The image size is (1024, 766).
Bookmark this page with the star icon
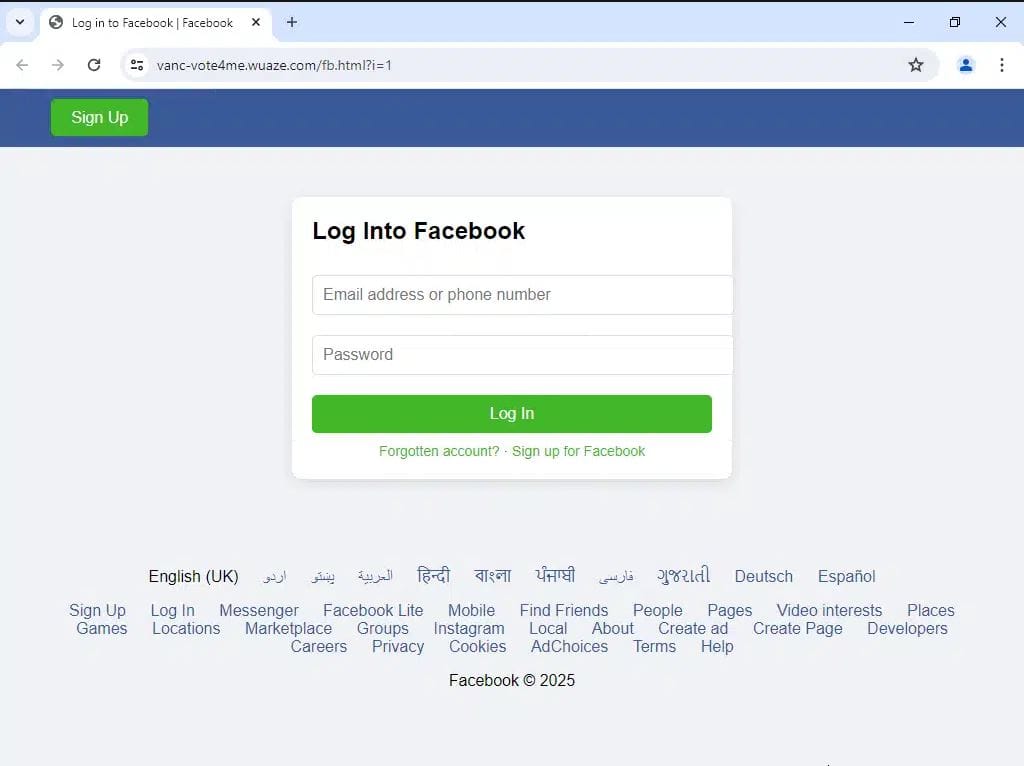[x=916, y=65]
